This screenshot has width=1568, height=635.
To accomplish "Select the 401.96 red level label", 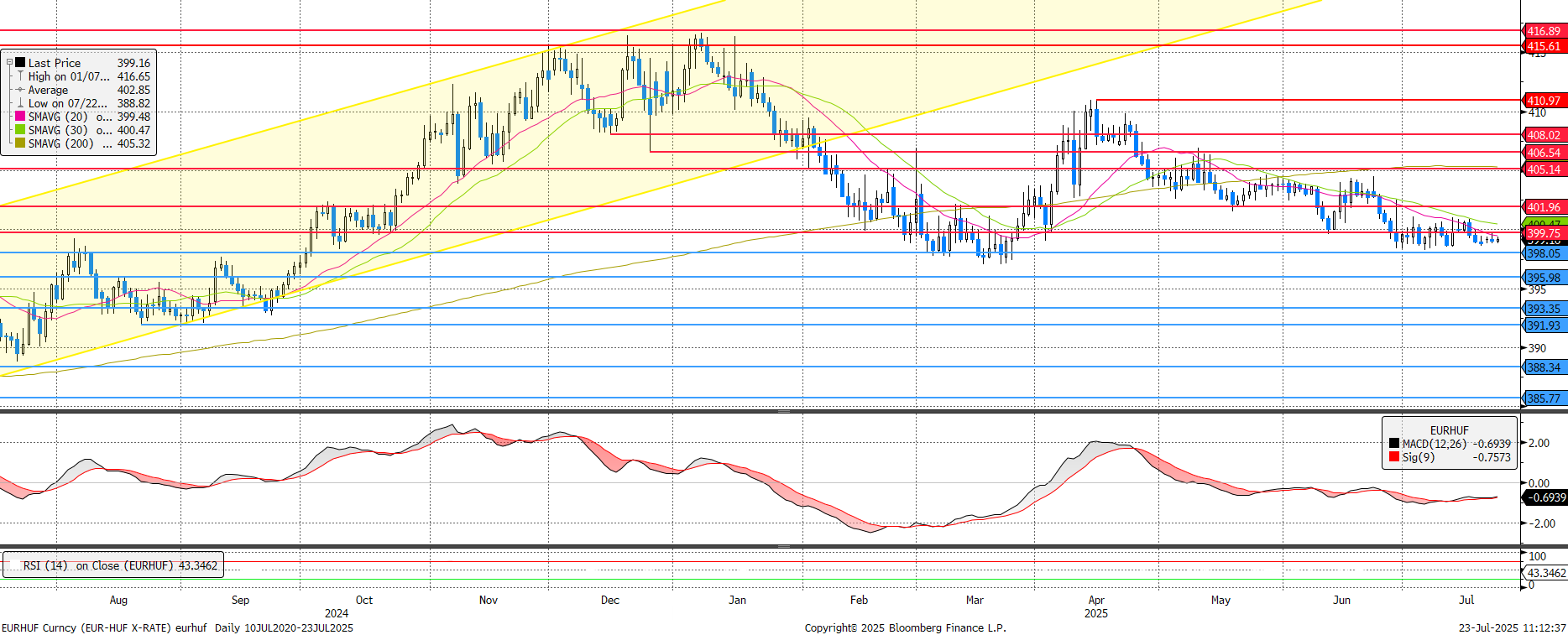I will 1544,207.
